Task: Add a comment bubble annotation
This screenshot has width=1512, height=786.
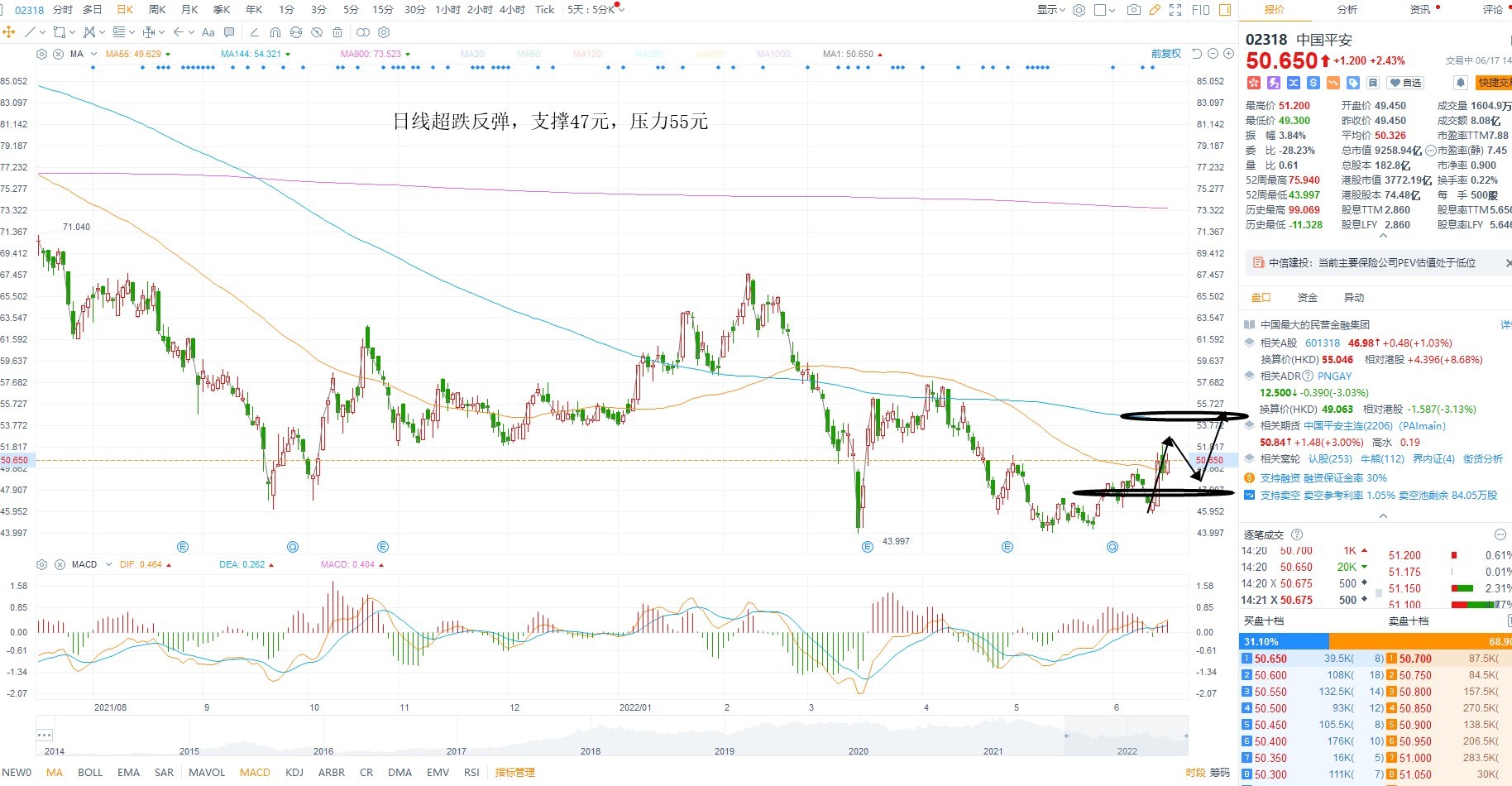Action: [x=229, y=32]
